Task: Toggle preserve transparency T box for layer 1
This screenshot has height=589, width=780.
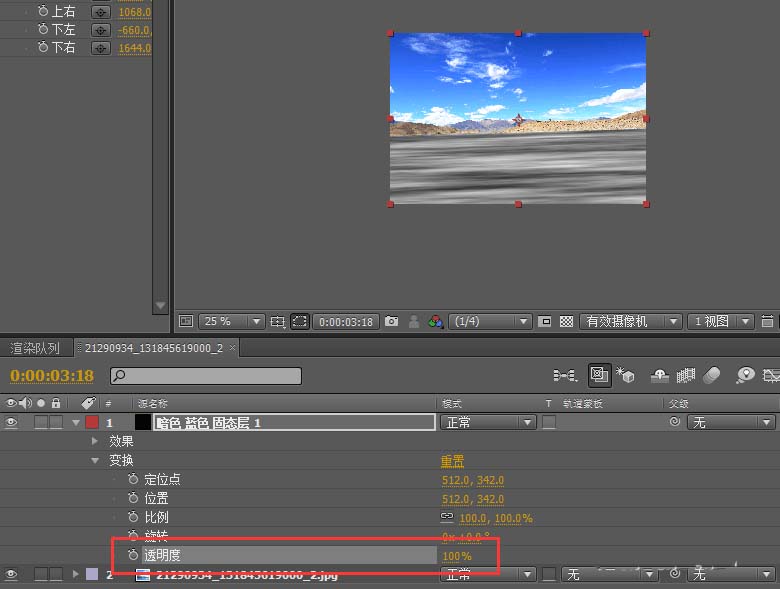Action: 549,422
